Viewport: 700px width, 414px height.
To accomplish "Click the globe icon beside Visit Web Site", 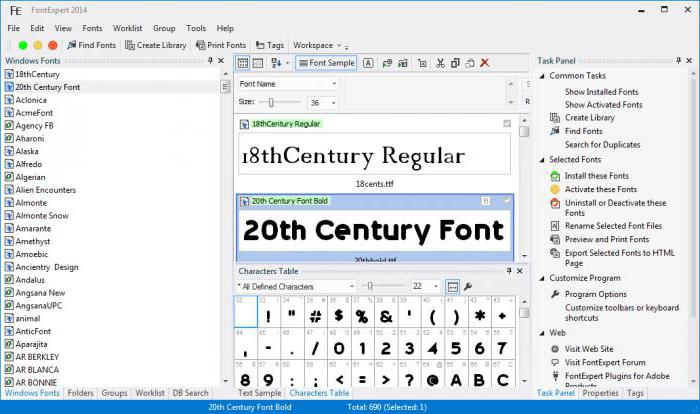I will tap(555, 349).
